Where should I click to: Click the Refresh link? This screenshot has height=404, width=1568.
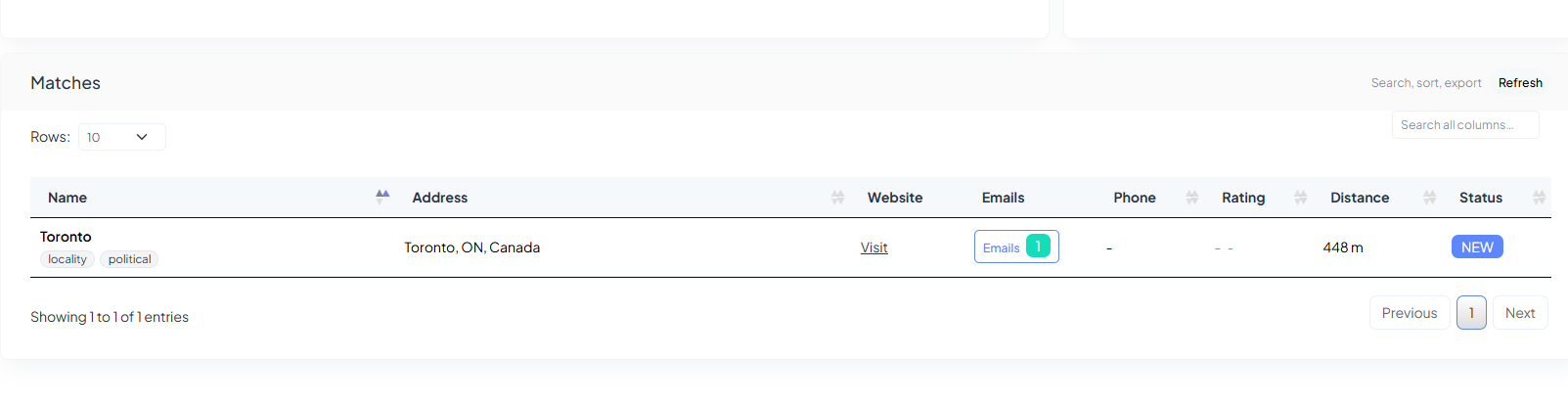(x=1520, y=83)
